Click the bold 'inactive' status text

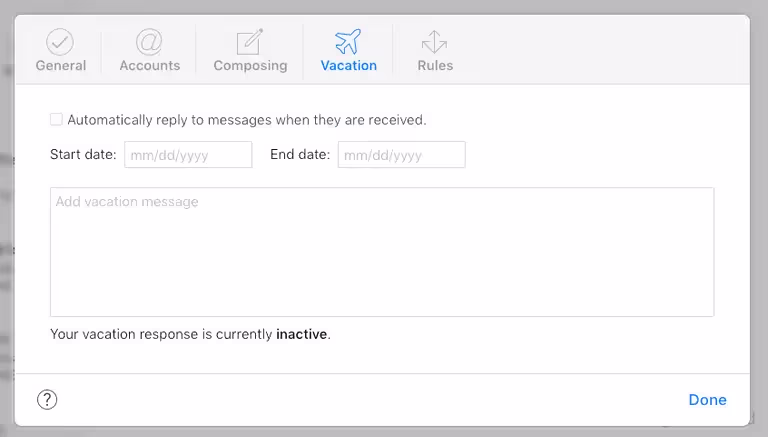tap(301, 334)
